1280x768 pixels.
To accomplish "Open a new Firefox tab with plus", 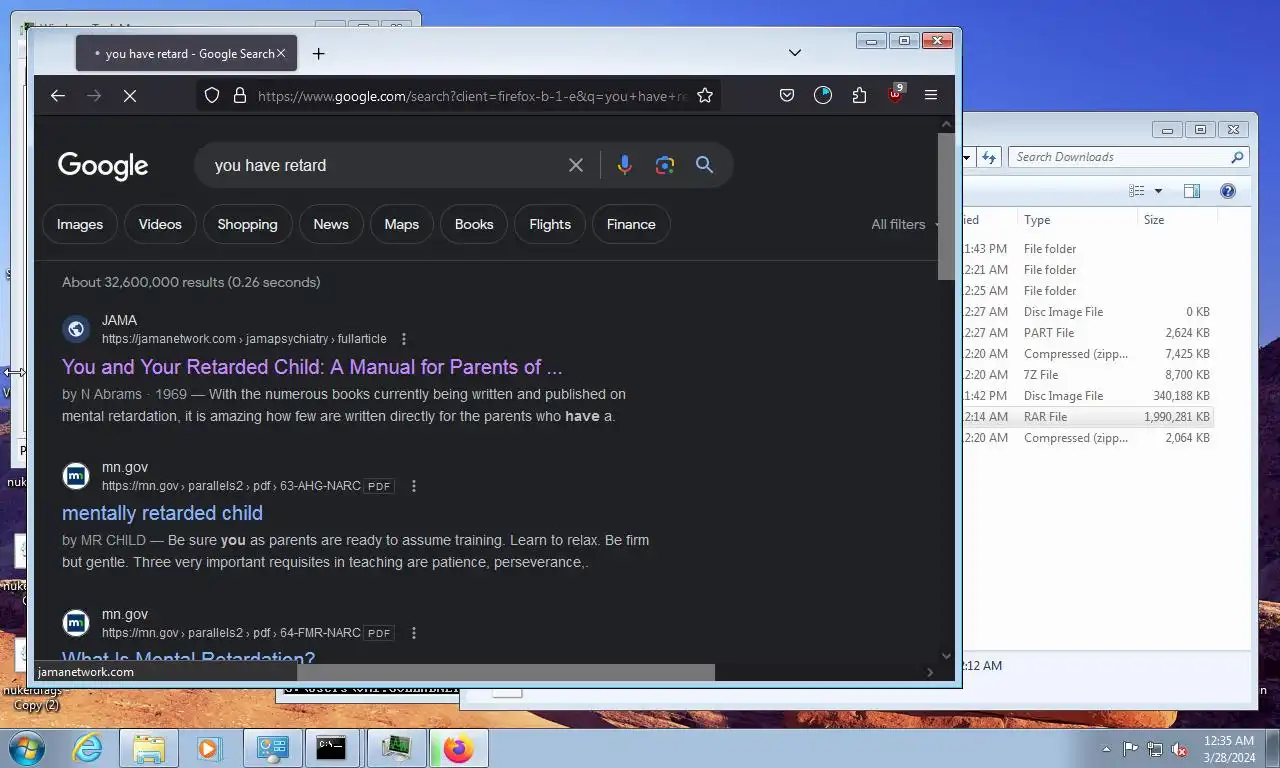I will click(x=319, y=53).
